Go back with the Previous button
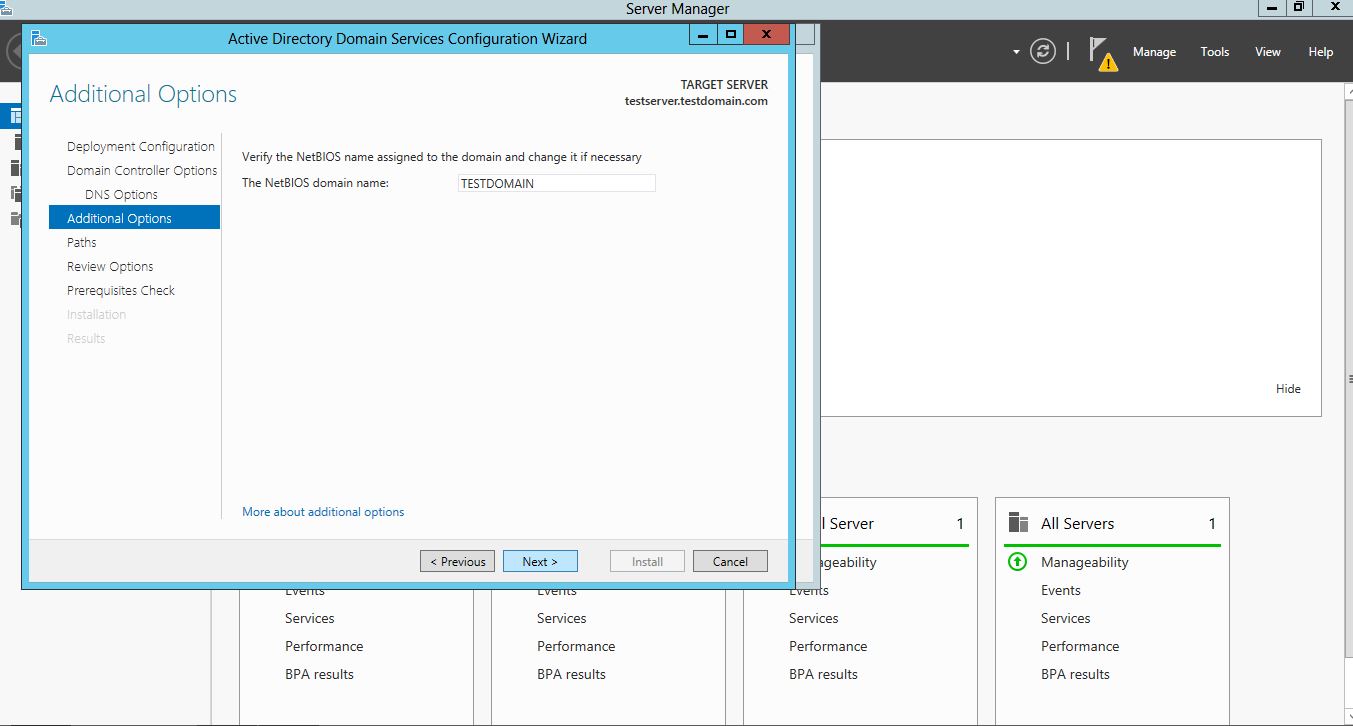The width and height of the screenshot is (1353, 726). [x=457, y=561]
